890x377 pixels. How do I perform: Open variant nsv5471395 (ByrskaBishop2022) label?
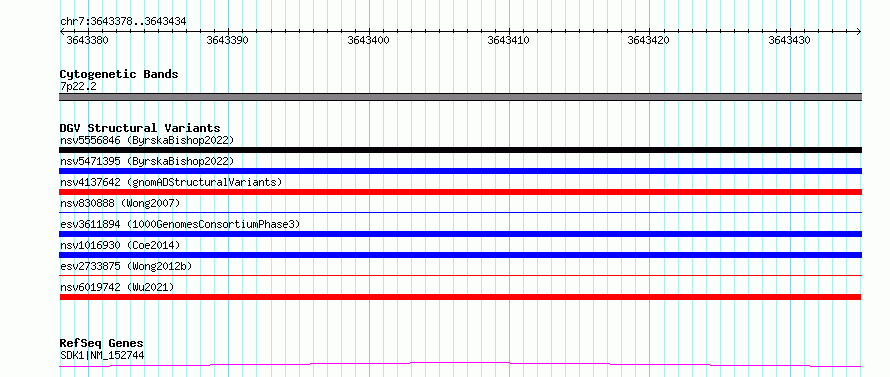147,161
